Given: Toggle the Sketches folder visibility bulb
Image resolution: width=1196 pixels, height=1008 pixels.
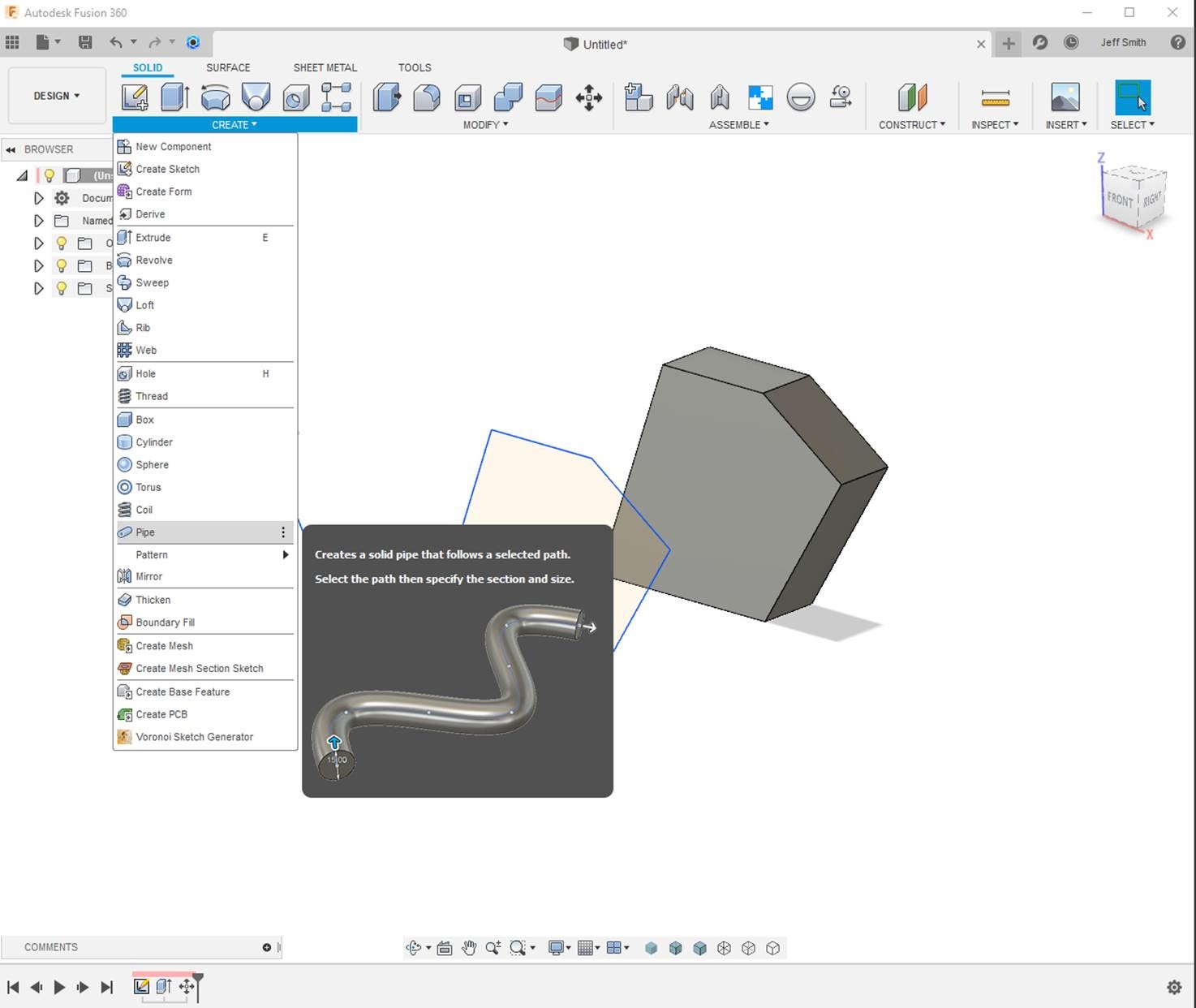Looking at the screenshot, I should [x=62, y=288].
